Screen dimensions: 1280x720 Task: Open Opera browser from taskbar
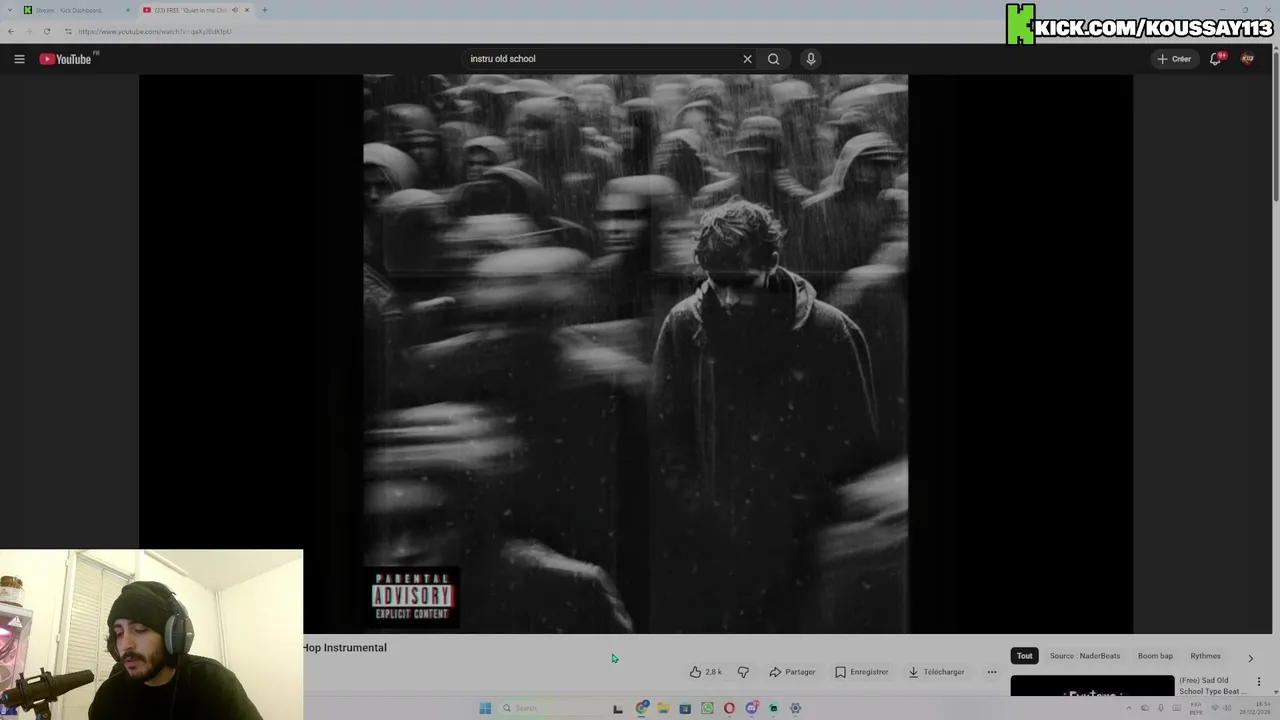(x=729, y=708)
